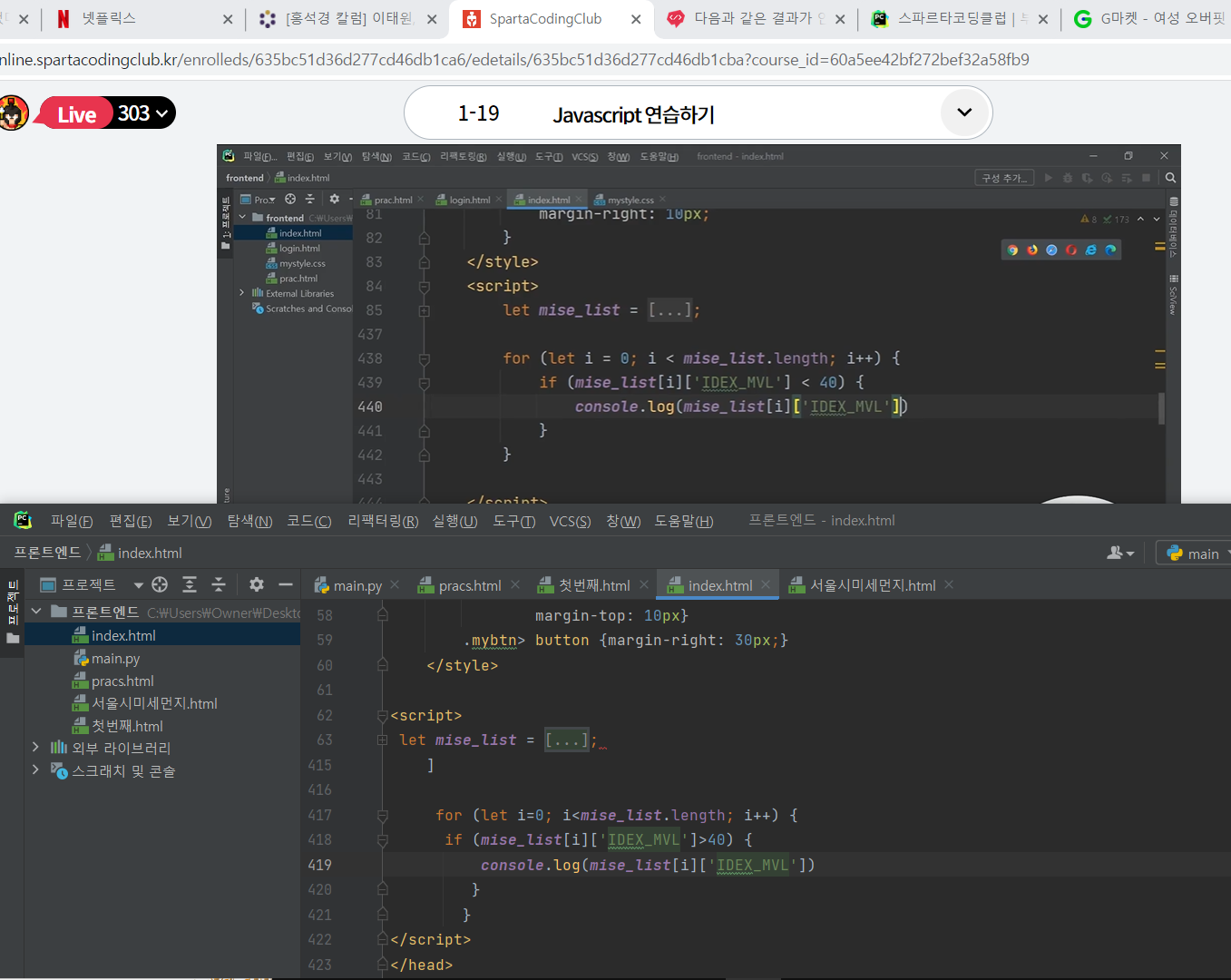Screen dimensions: 1231x980
Task: Open the 실행(U) menu in bottom PyCharm
Action: (x=454, y=521)
